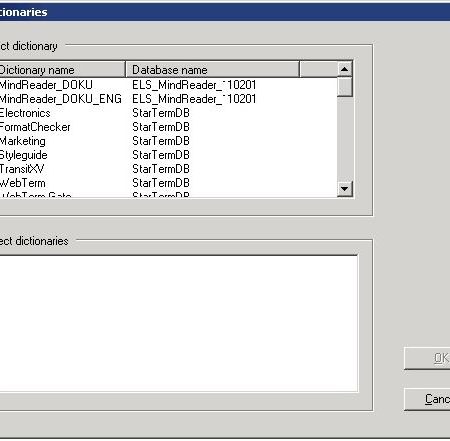Click the empty column header after Database name
Screen dimensions: 450x441
pos(318,70)
